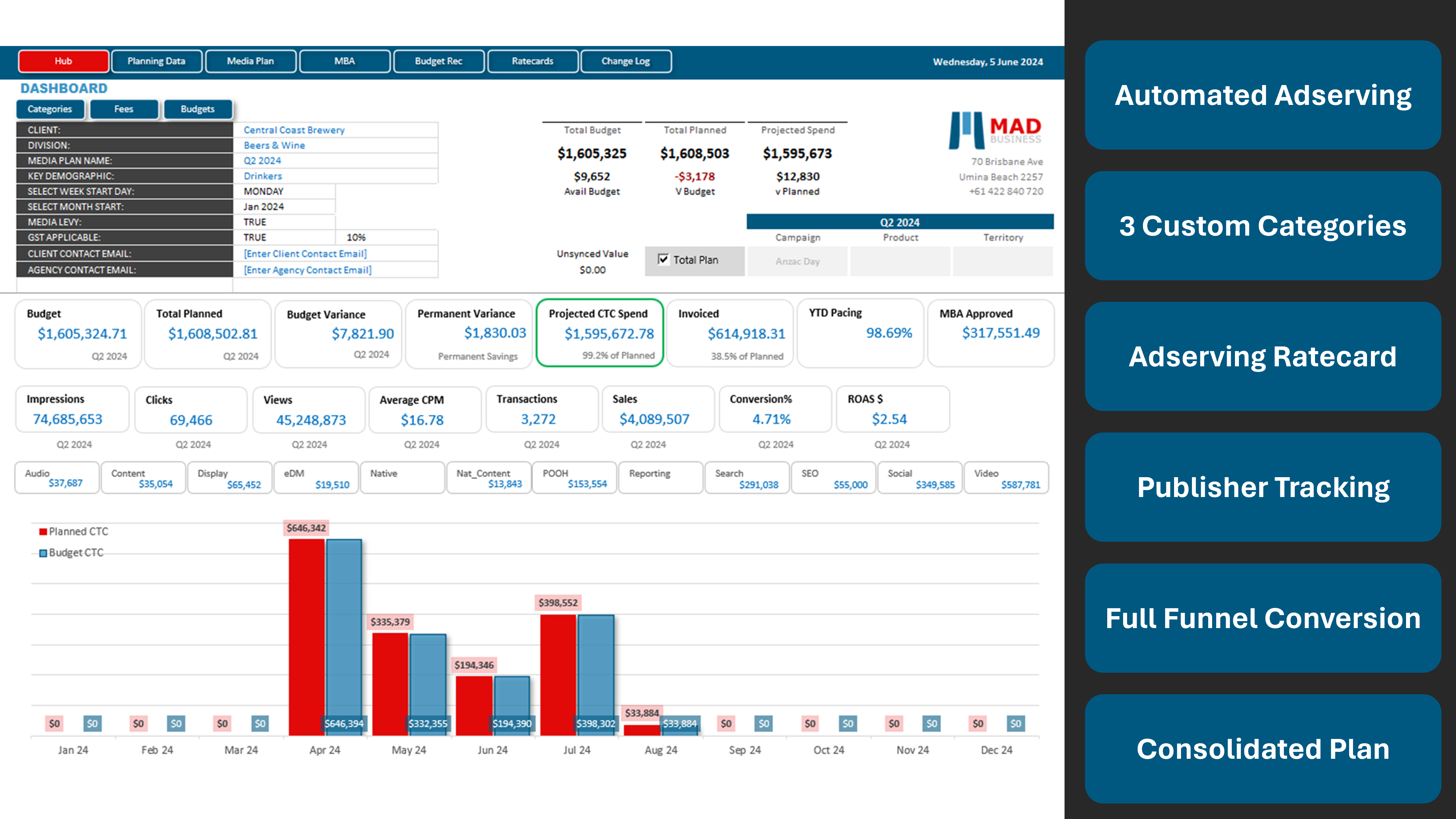
Task: Open the Change Log tab
Action: (626, 61)
